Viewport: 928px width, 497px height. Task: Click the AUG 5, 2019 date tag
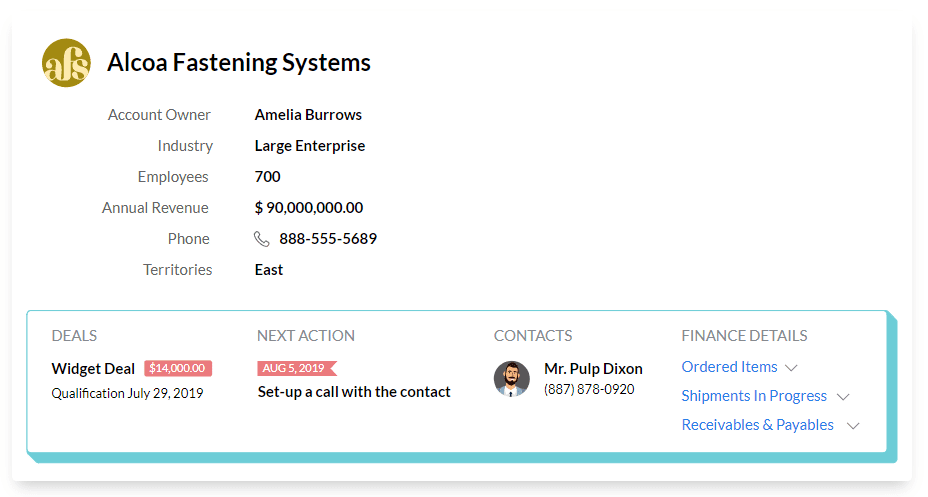297,368
